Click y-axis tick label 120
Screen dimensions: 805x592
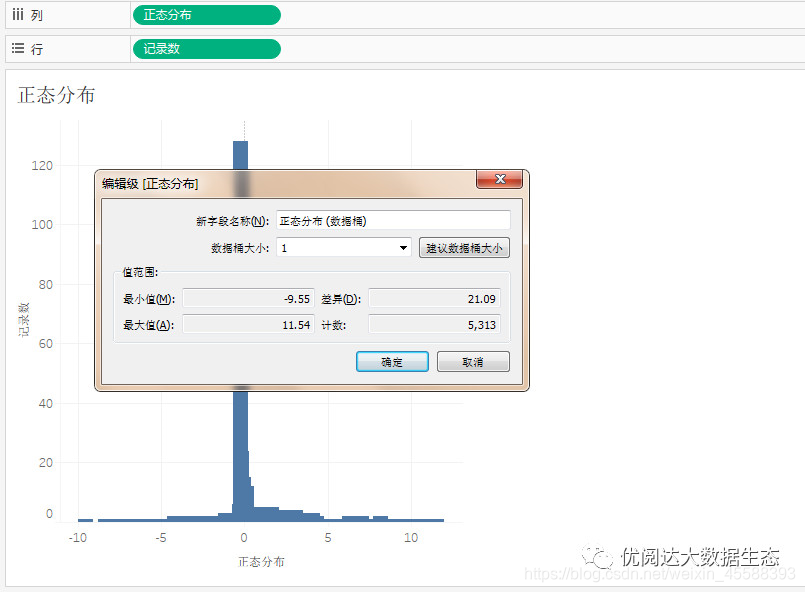(x=42, y=165)
